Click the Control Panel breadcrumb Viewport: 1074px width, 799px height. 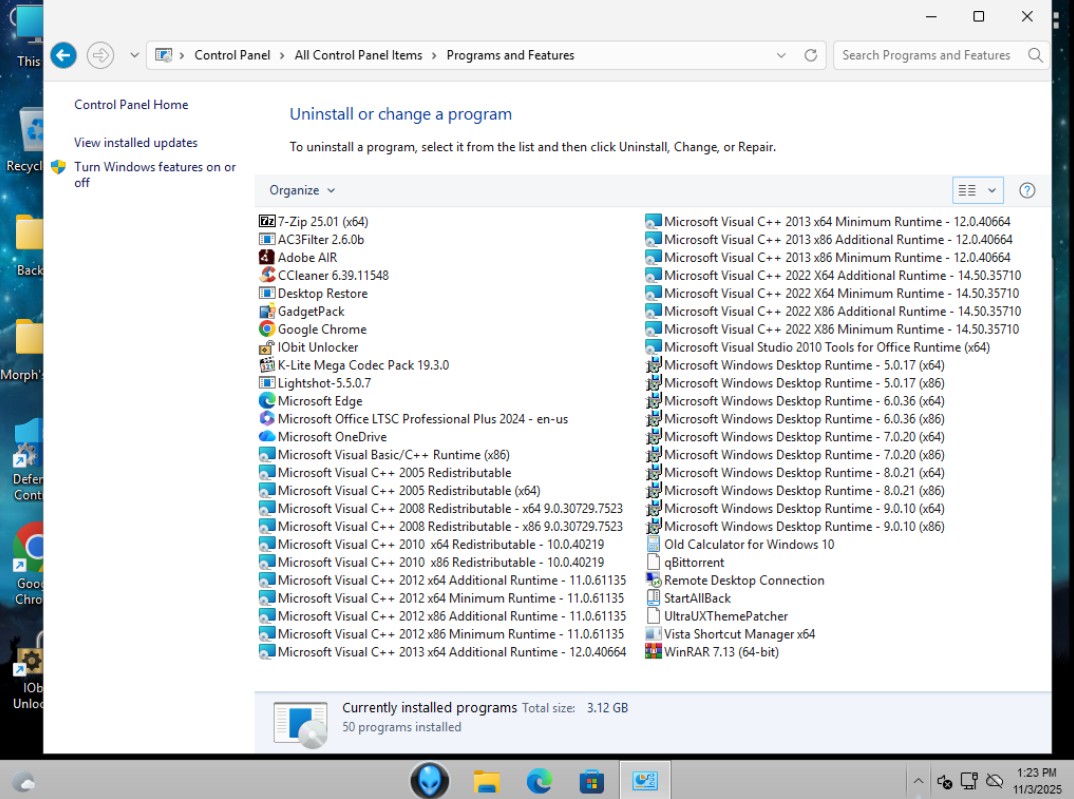click(232, 55)
